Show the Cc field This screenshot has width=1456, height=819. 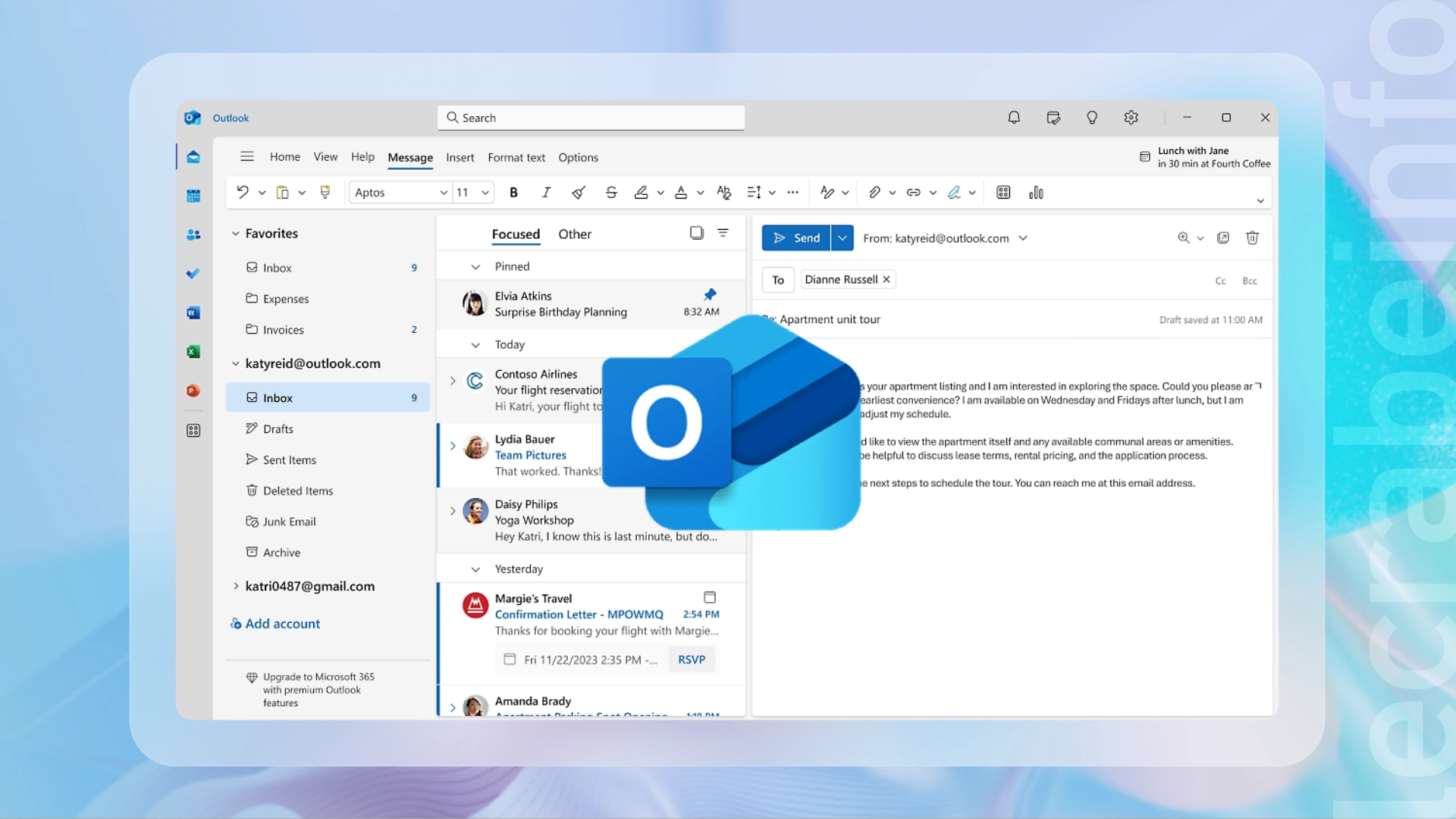click(x=1221, y=281)
